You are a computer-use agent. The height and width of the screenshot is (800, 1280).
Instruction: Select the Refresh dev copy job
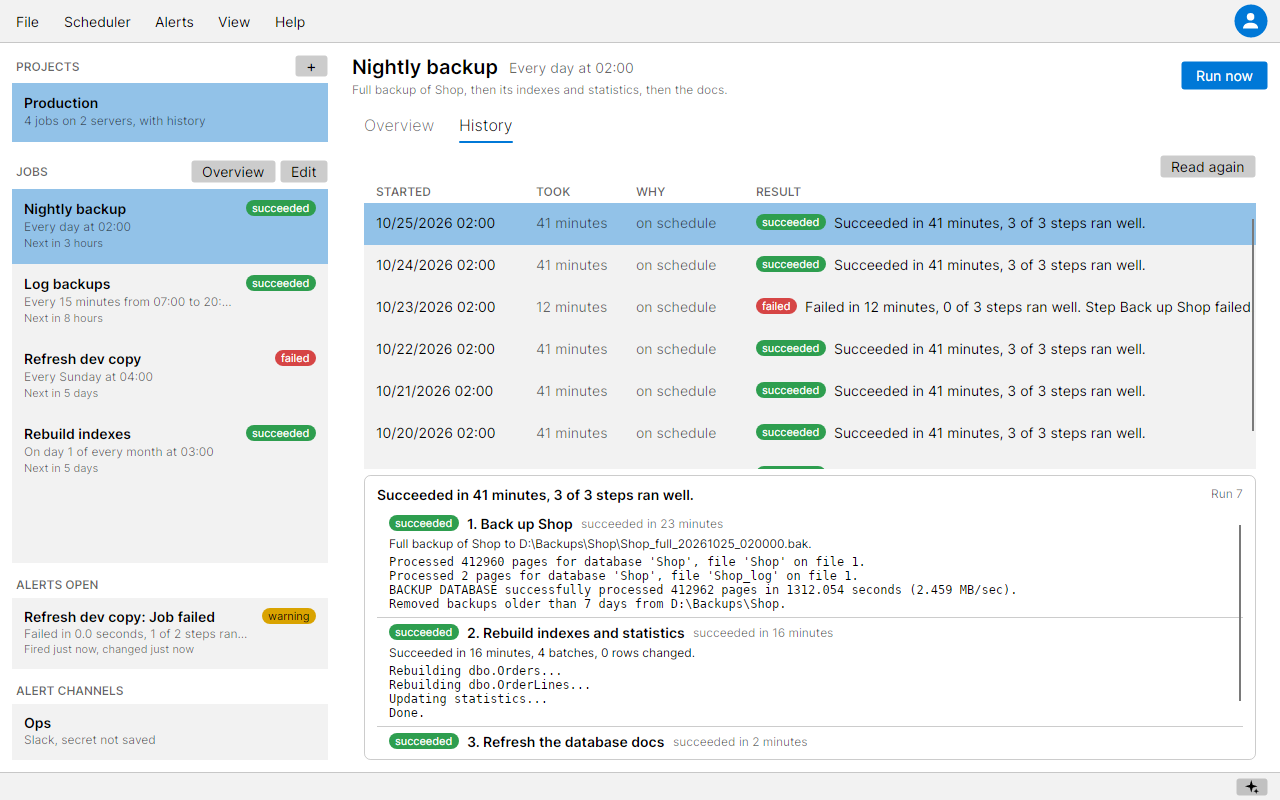[x=170, y=376]
